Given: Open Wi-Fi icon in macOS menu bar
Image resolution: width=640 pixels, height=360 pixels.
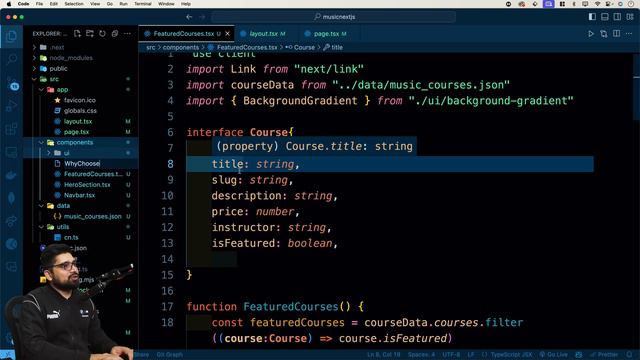Looking at the screenshot, I should coord(598,4).
